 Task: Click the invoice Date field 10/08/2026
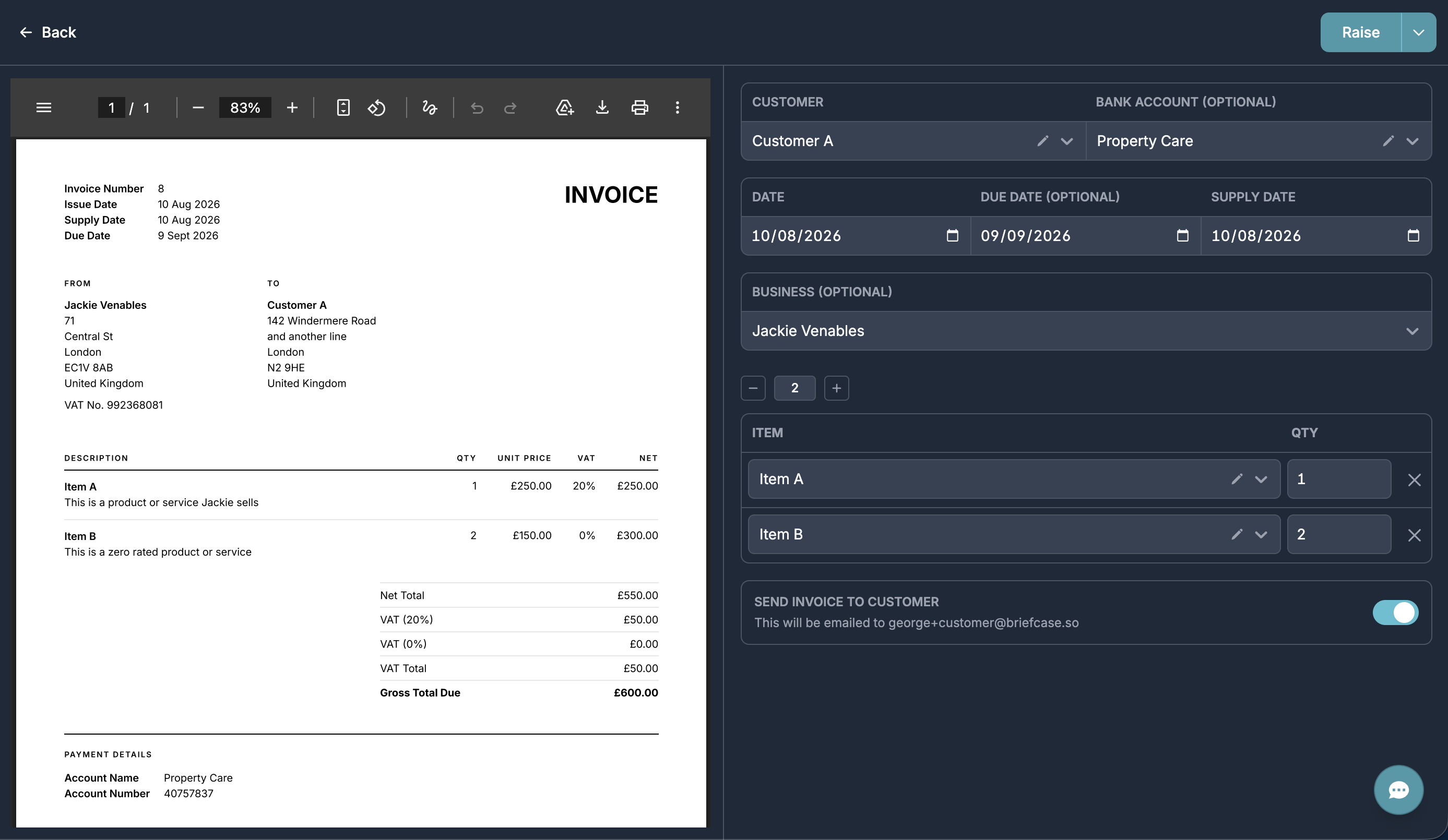[856, 235]
